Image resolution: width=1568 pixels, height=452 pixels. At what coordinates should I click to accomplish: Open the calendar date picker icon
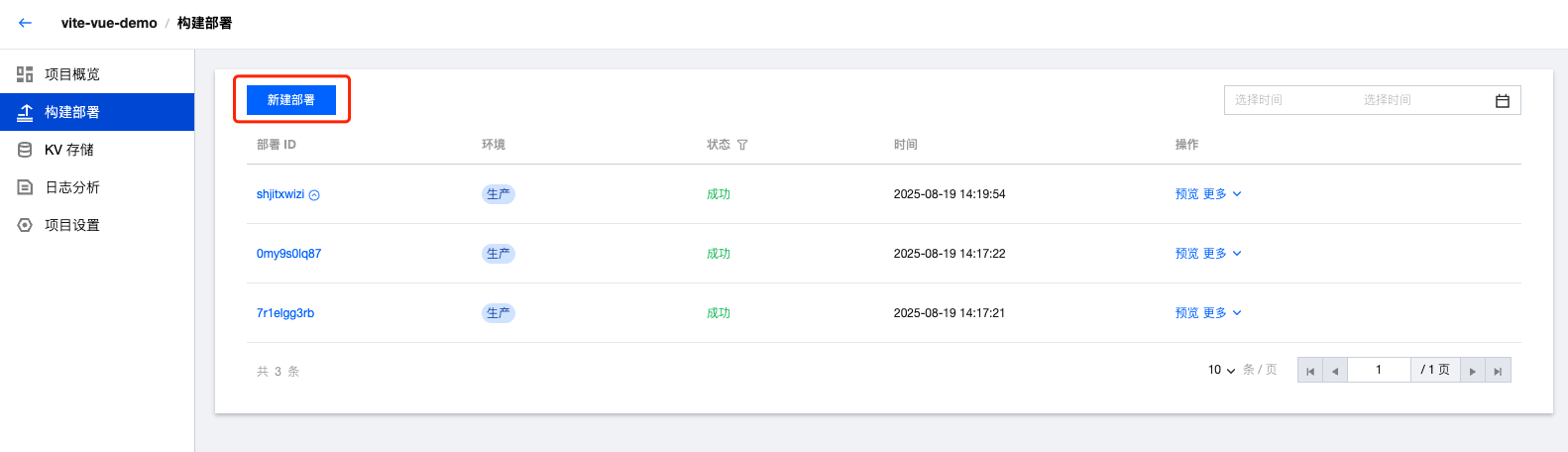pyautogui.click(x=1502, y=100)
